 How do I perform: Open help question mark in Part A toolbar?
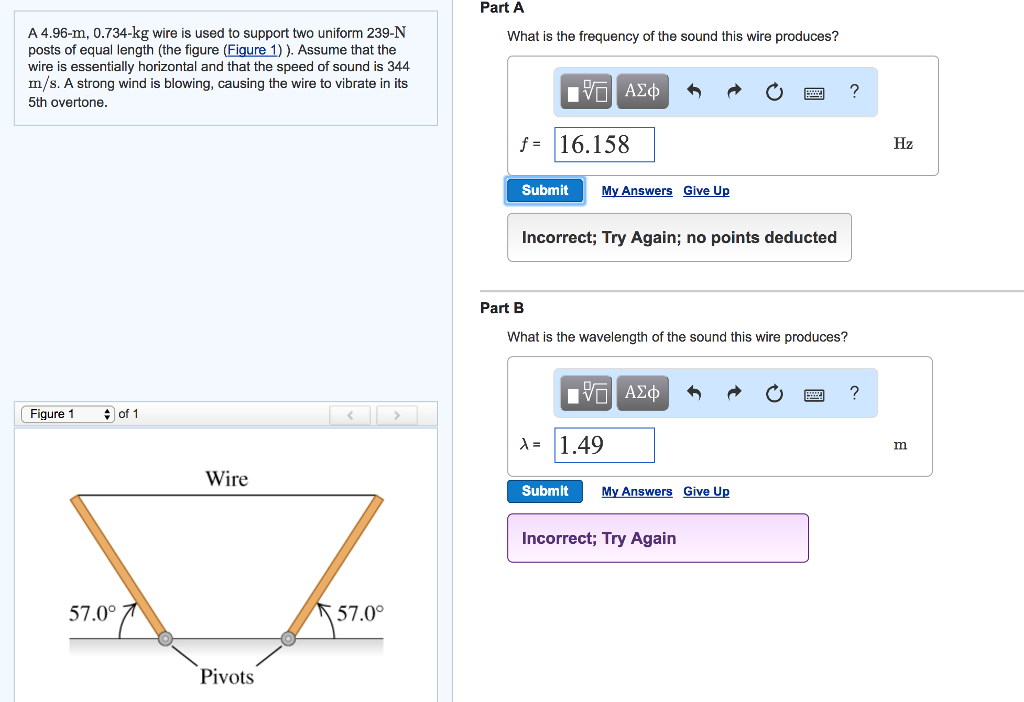coord(854,91)
